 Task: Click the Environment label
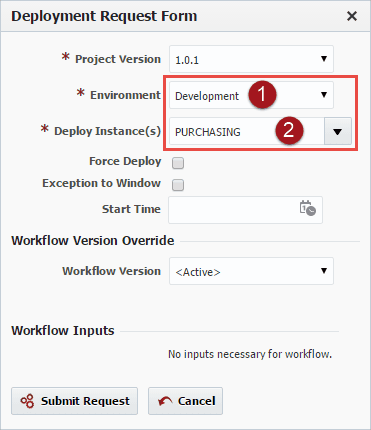click(x=125, y=95)
